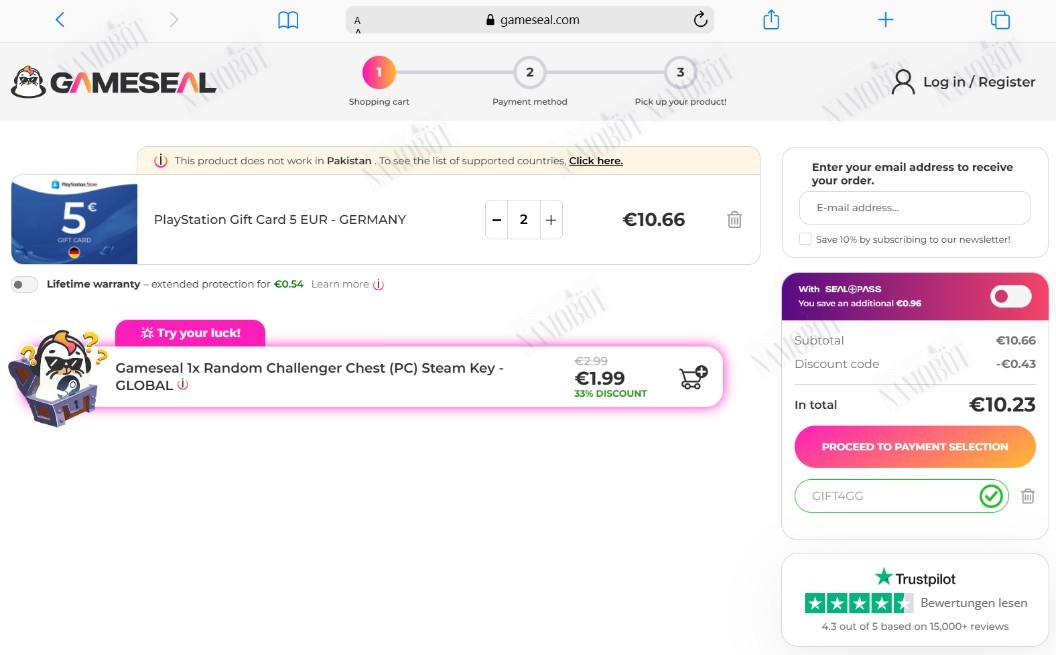Open supported countries Click here link
The image size is (1056, 655).
(x=596, y=161)
